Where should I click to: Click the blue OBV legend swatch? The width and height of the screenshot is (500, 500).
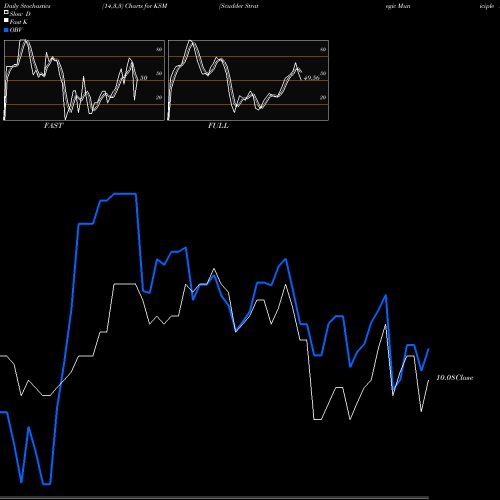coord(6,30)
